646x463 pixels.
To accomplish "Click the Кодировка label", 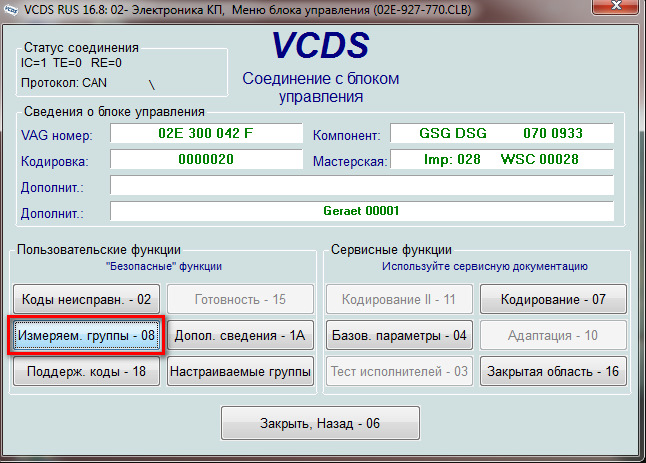I will (x=54, y=161).
